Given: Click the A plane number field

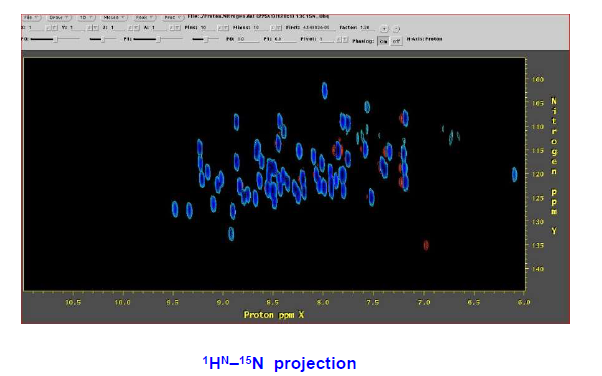Looking at the screenshot, I should (160, 28).
